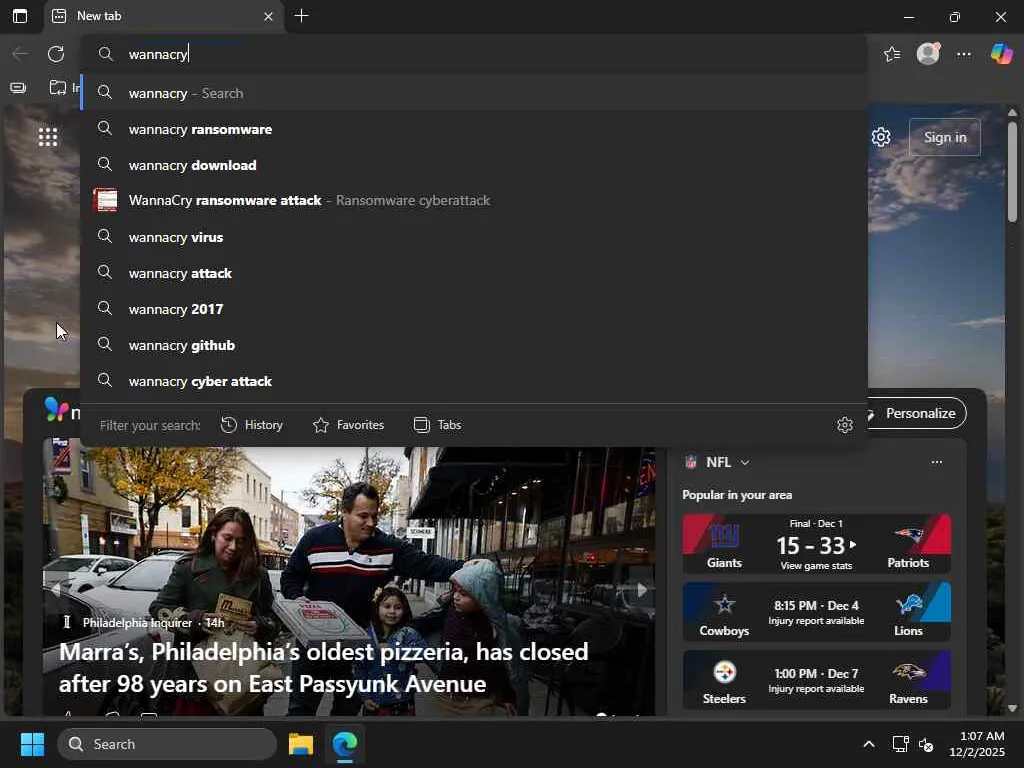
Task: Open the Marra's pizzeria news headline
Action: coord(323,667)
